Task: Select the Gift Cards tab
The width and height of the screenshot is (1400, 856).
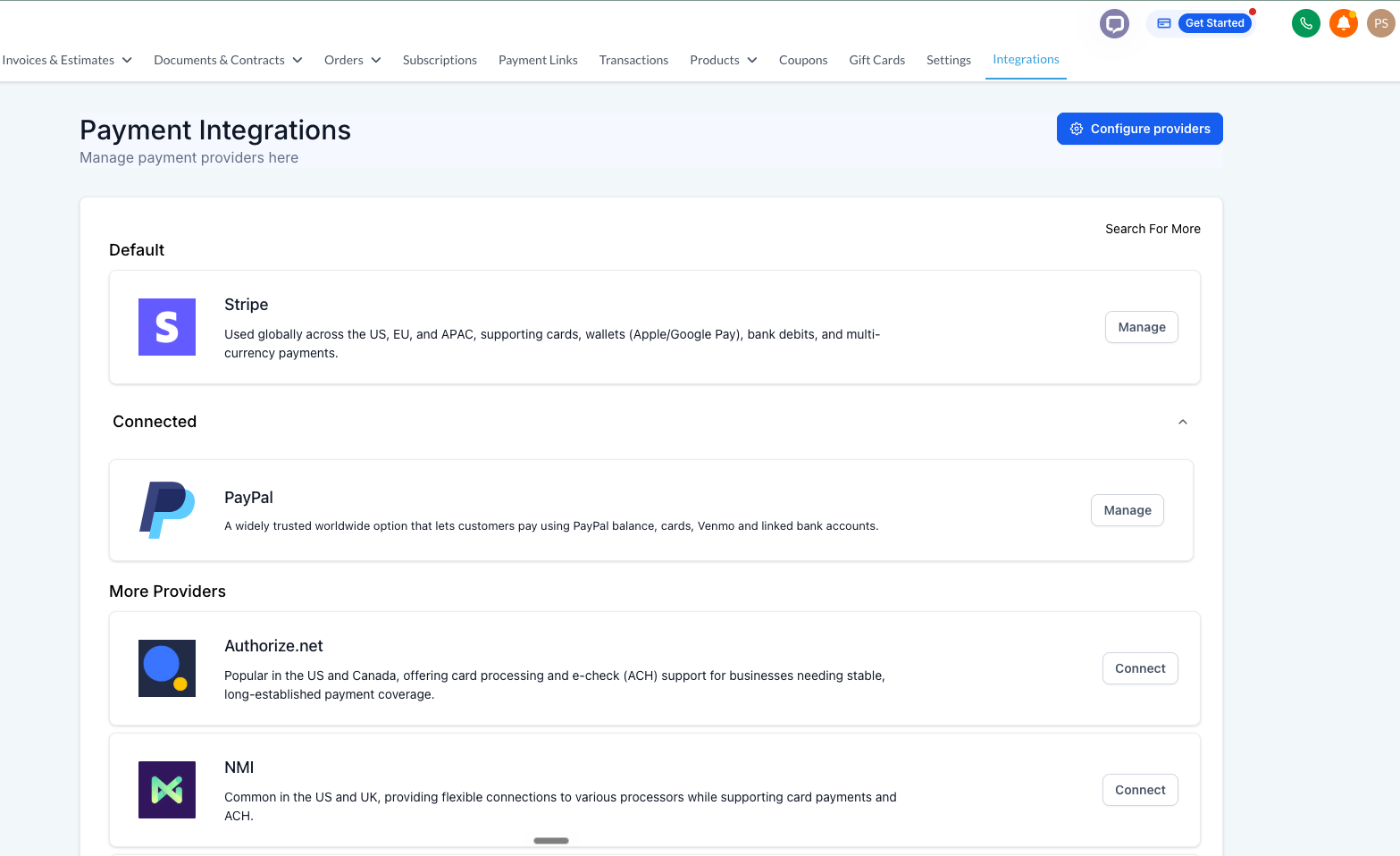Action: 876,60
